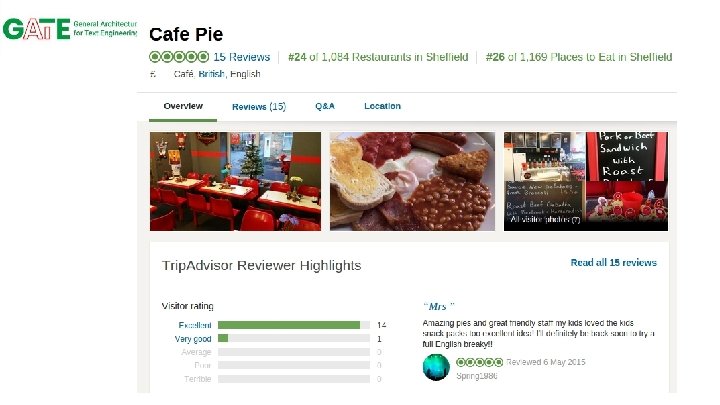This screenshot has width=720, height=405.
Task: Open the Q&A tab
Action: click(x=325, y=106)
